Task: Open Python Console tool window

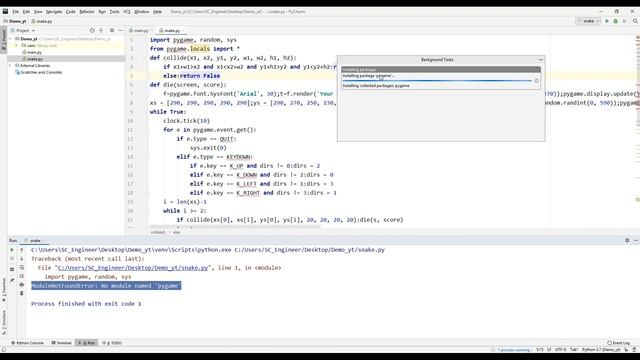Action: pyautogui.click(x=28, y=343)
